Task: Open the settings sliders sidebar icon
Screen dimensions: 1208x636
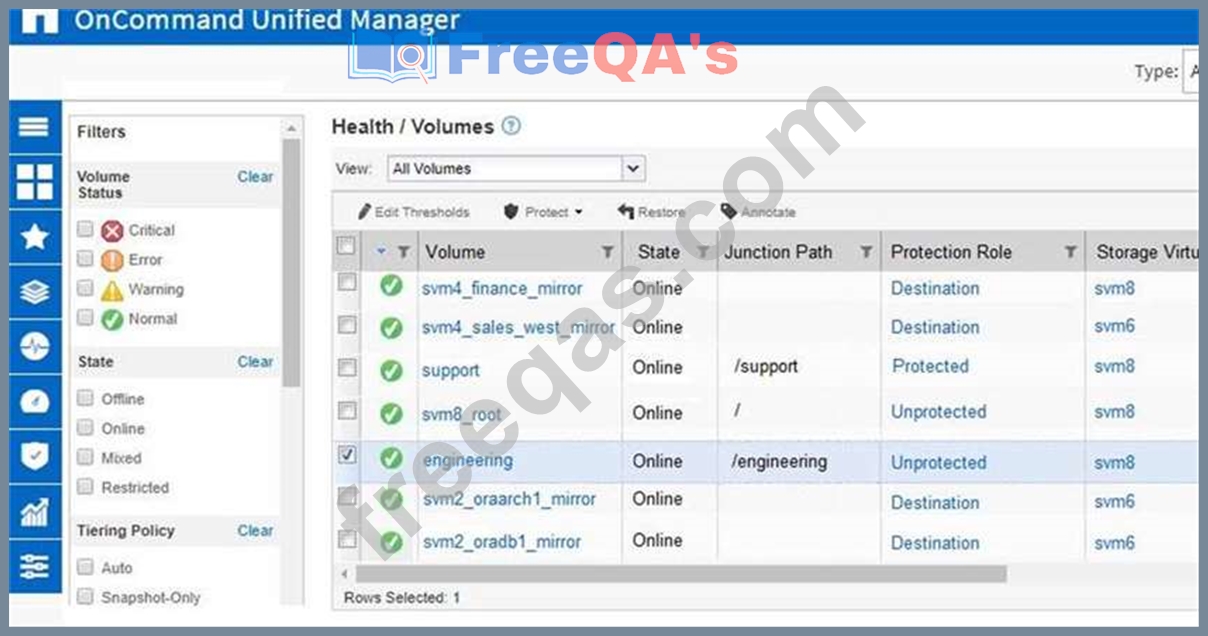Action: (34, 567)
